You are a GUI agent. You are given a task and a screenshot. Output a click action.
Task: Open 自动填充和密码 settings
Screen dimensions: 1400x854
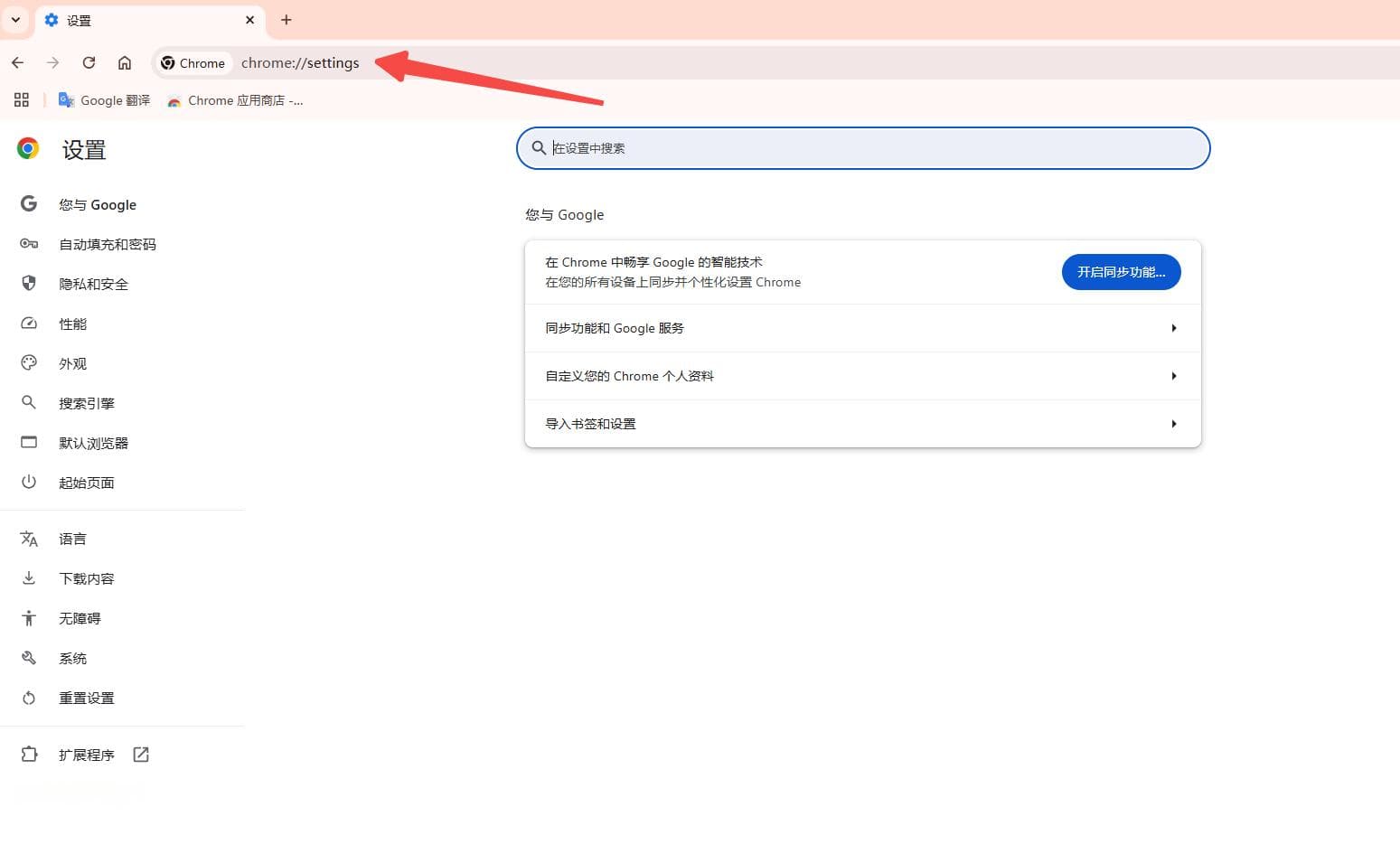coord(108,245)
